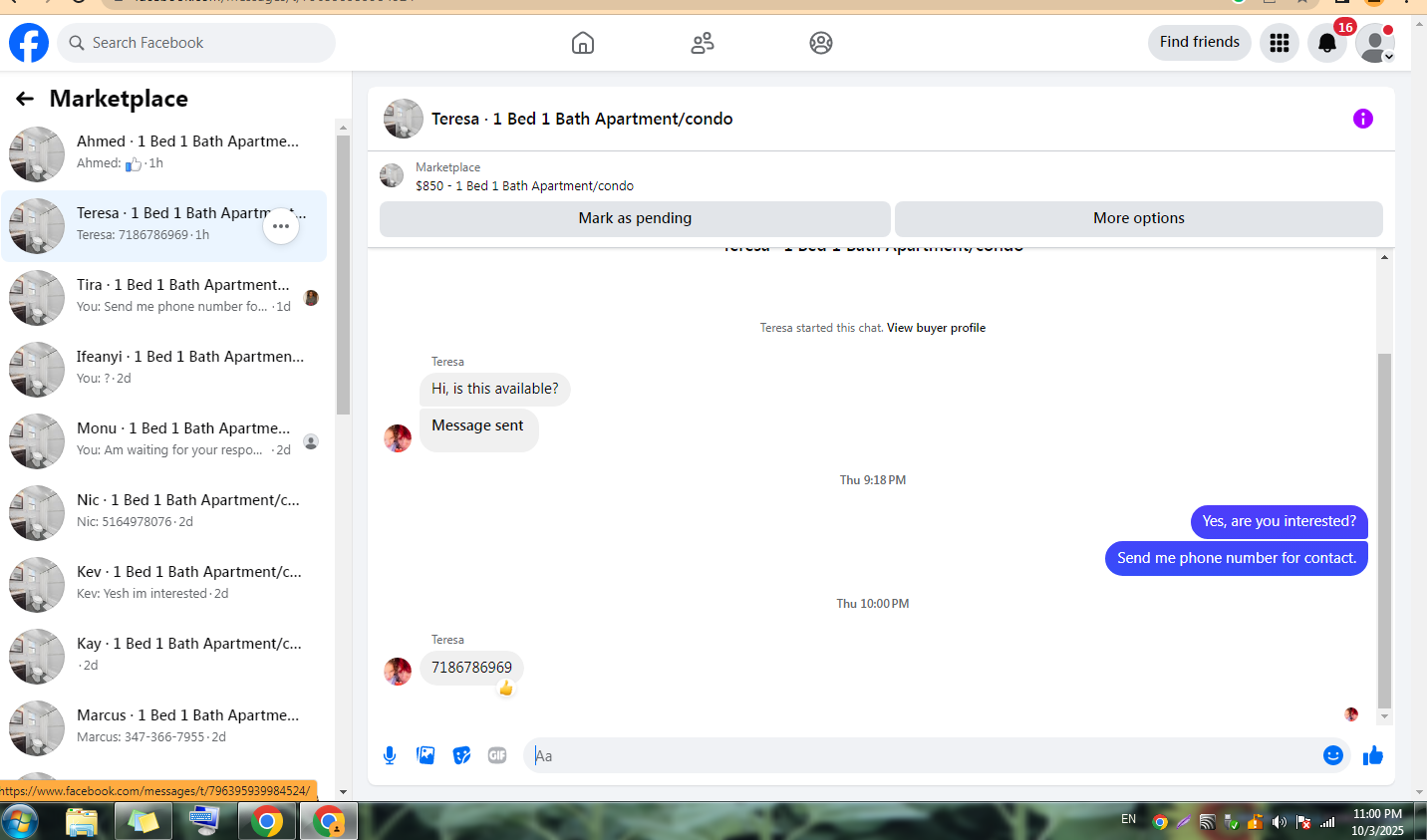Image resolution: width=1427 pixels, height=840 pixels.
Task: Open notifications bell with 16 badge
Action: click(1327, 43)
